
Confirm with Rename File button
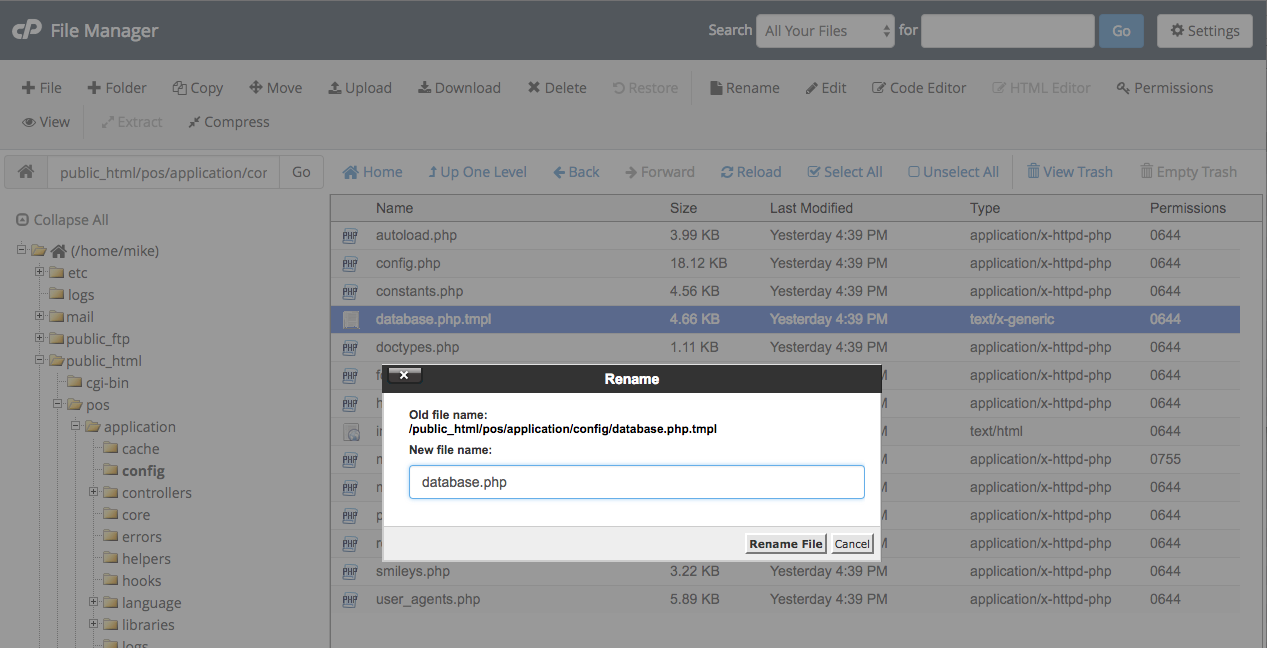point(786,544)
